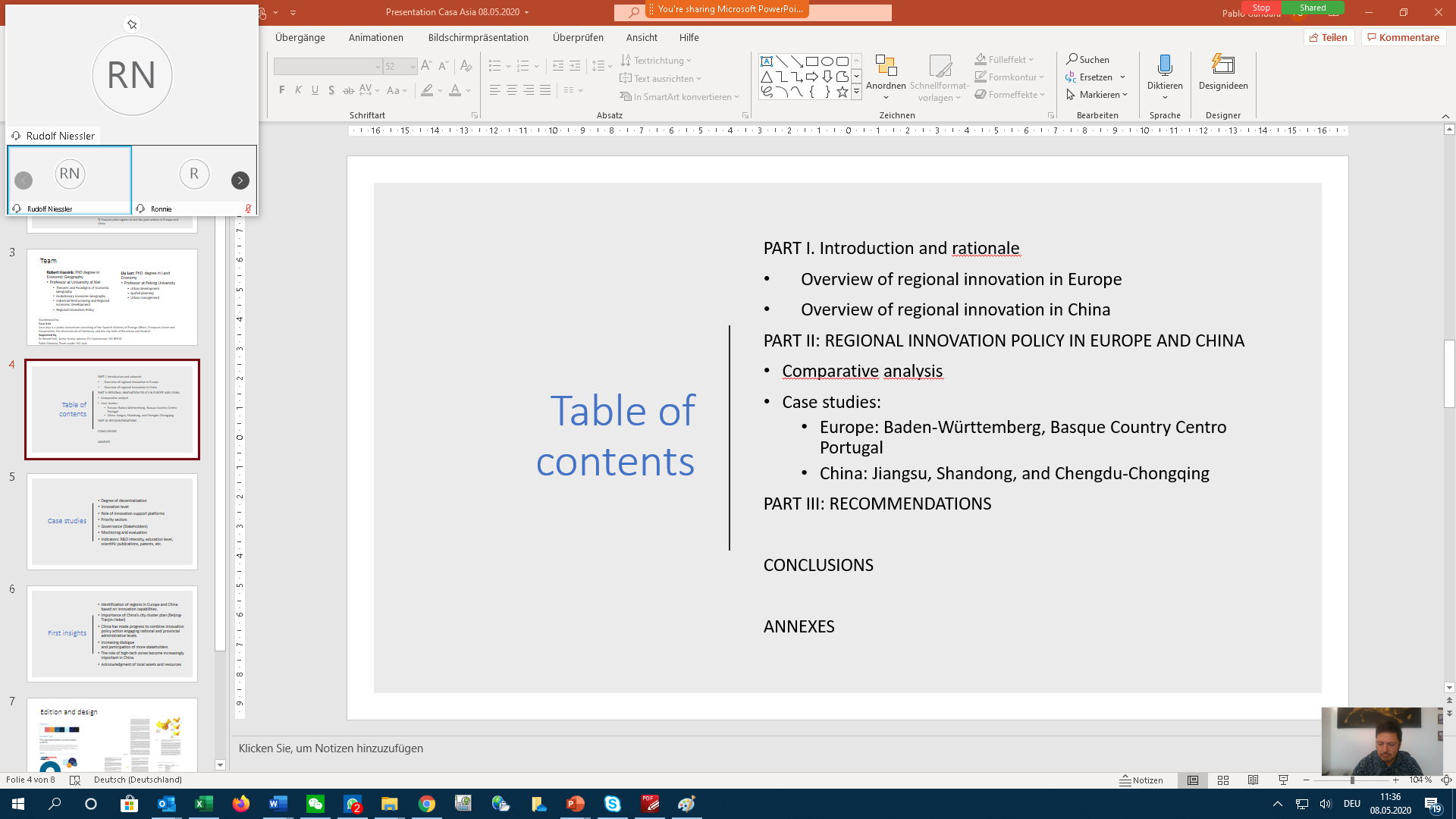The image size is (1456, 819).
Task: Toggle the Notizen notes pane
Action: point(1141,780)
